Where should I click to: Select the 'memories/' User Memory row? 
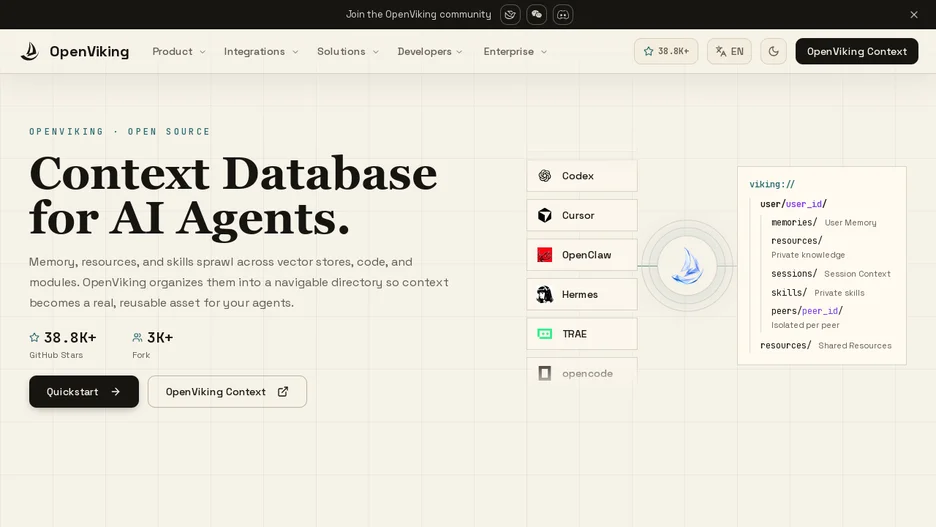[824, 222]
